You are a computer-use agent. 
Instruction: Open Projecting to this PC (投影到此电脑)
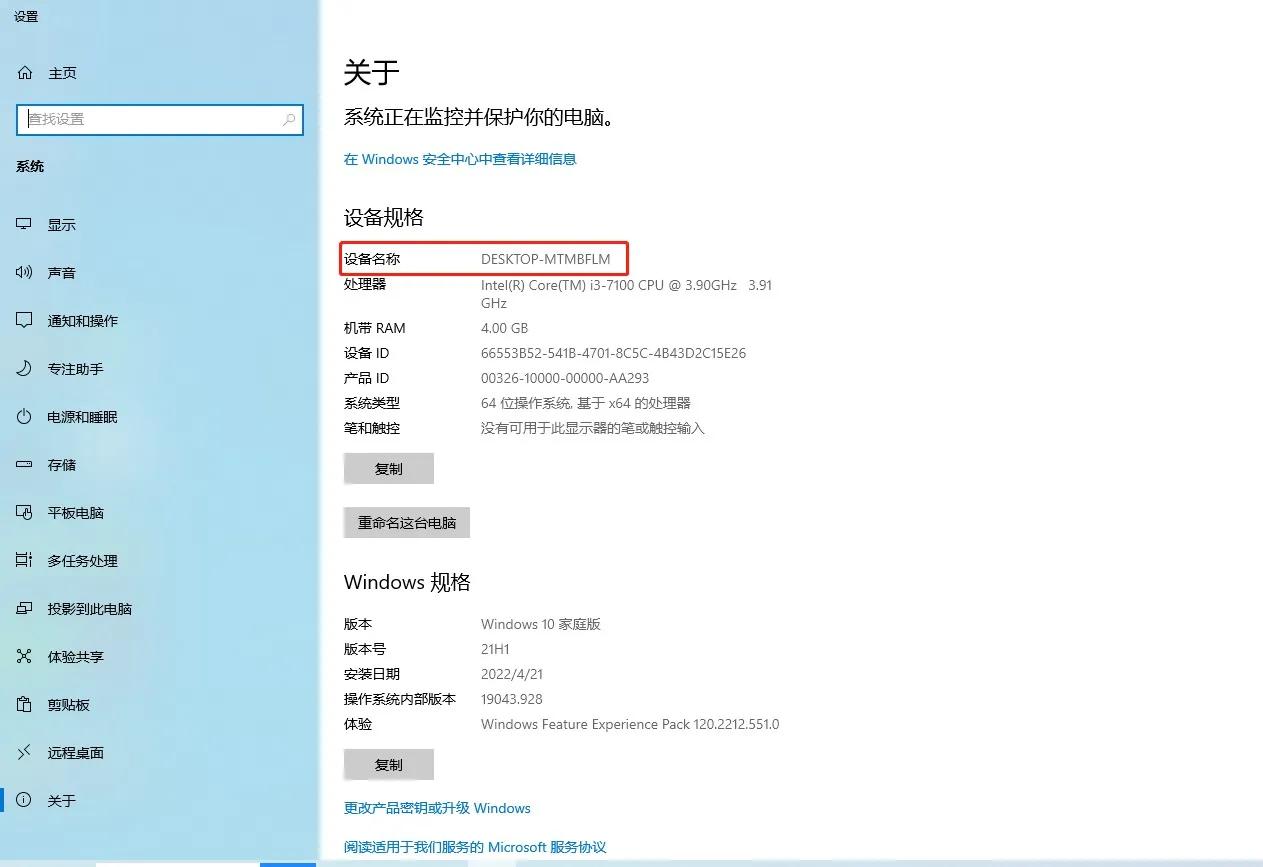(x=89, y=609)
